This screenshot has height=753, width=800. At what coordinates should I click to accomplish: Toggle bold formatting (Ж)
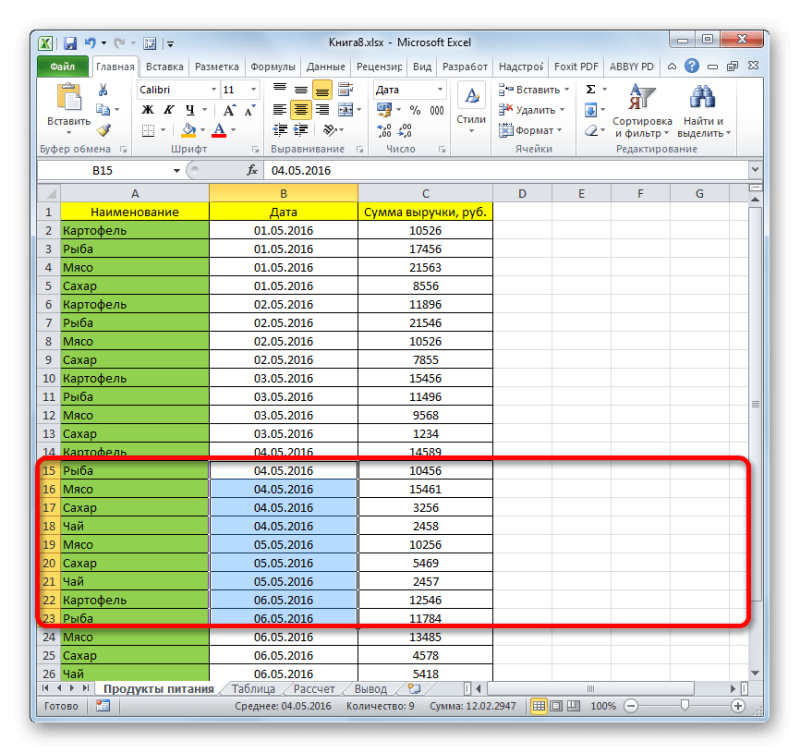pos(148,110)
